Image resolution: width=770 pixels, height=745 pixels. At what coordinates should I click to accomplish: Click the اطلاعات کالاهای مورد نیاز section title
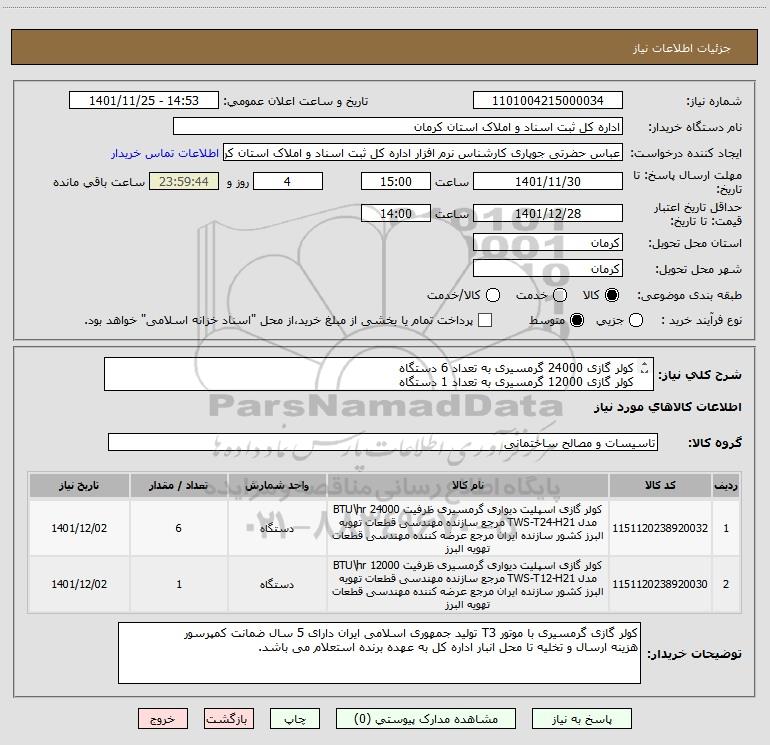[x=667, y=407]
